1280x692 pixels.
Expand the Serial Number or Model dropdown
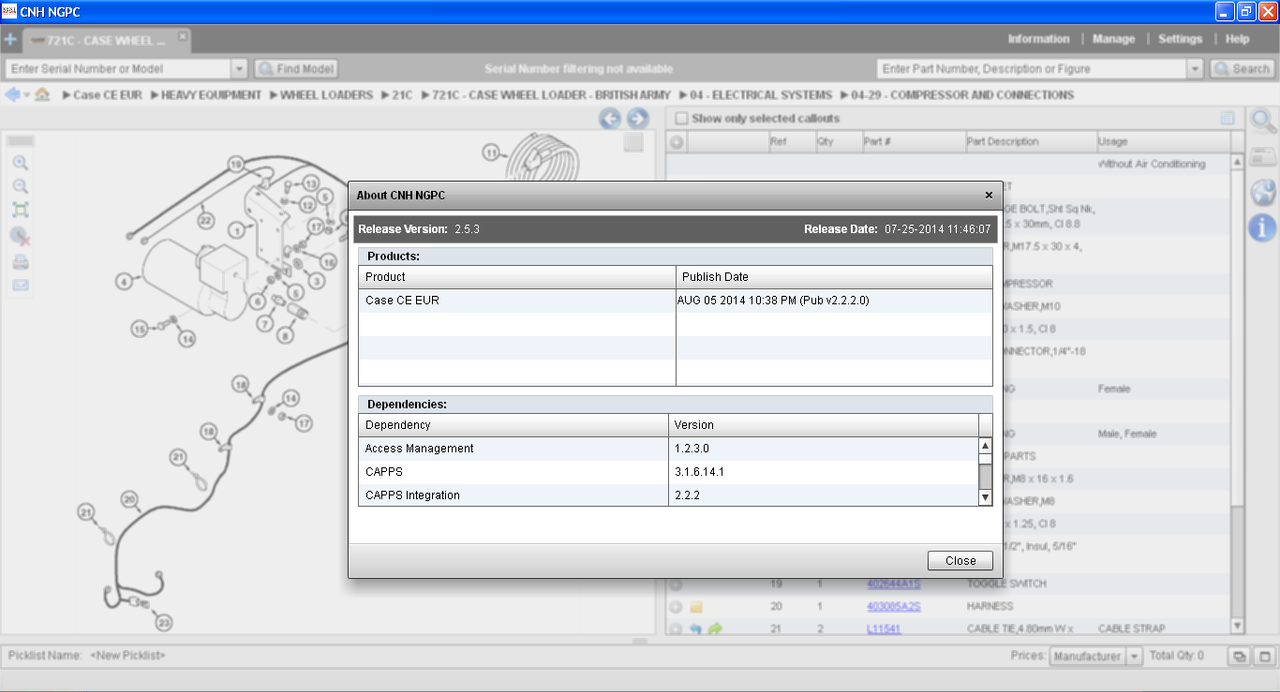pos(239,69)
